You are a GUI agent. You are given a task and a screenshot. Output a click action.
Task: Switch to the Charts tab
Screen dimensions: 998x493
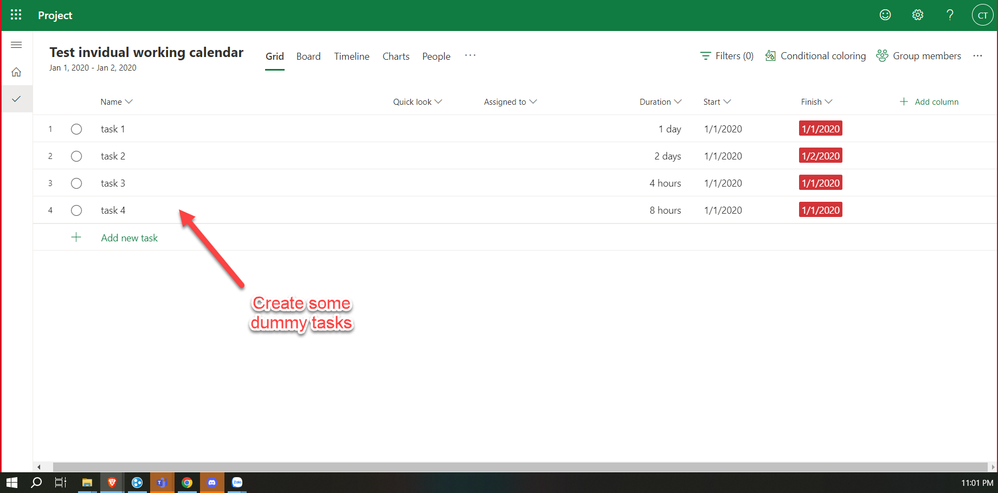pos(396,56)
